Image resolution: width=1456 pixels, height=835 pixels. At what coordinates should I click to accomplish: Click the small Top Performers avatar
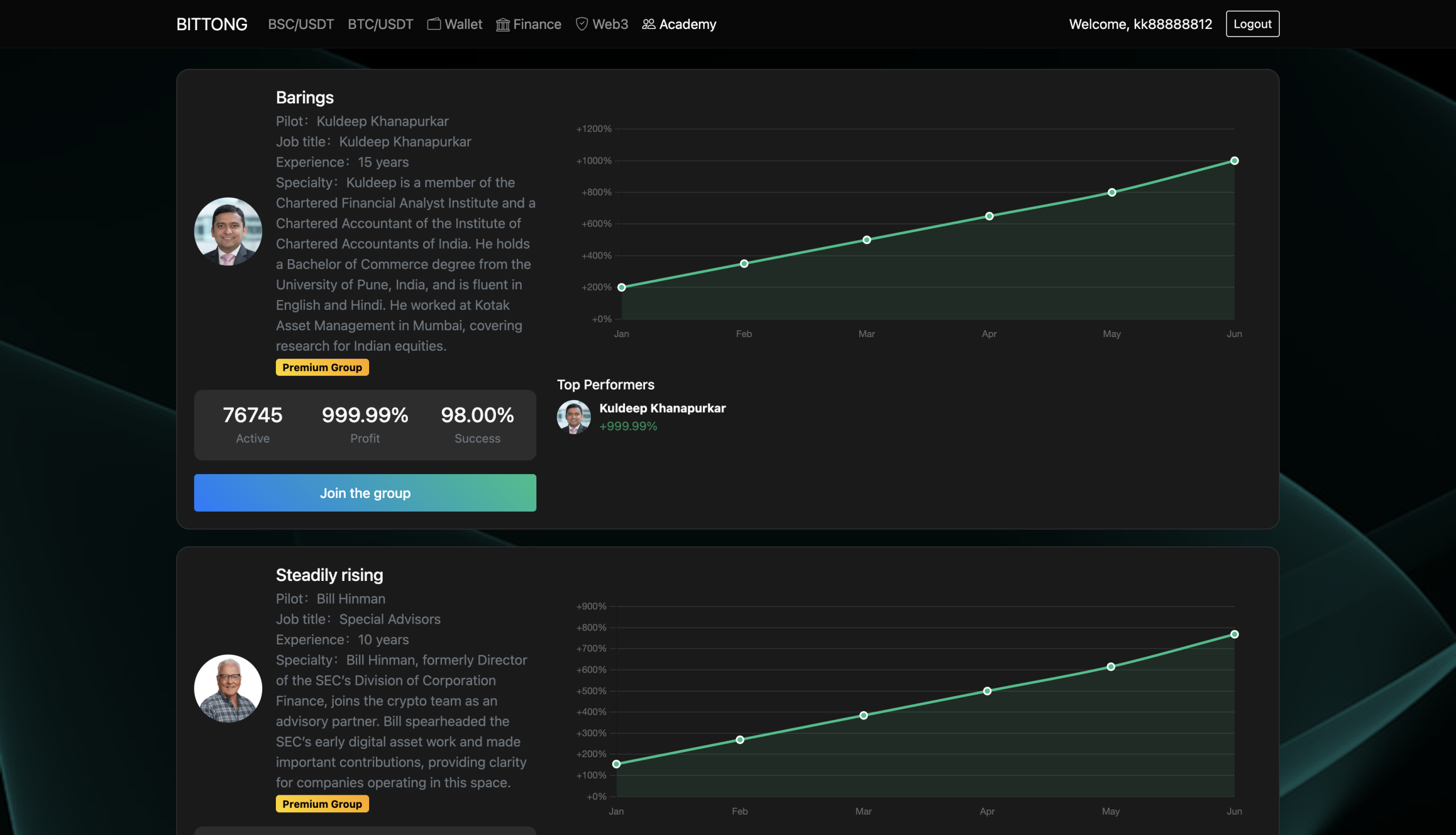573,417
